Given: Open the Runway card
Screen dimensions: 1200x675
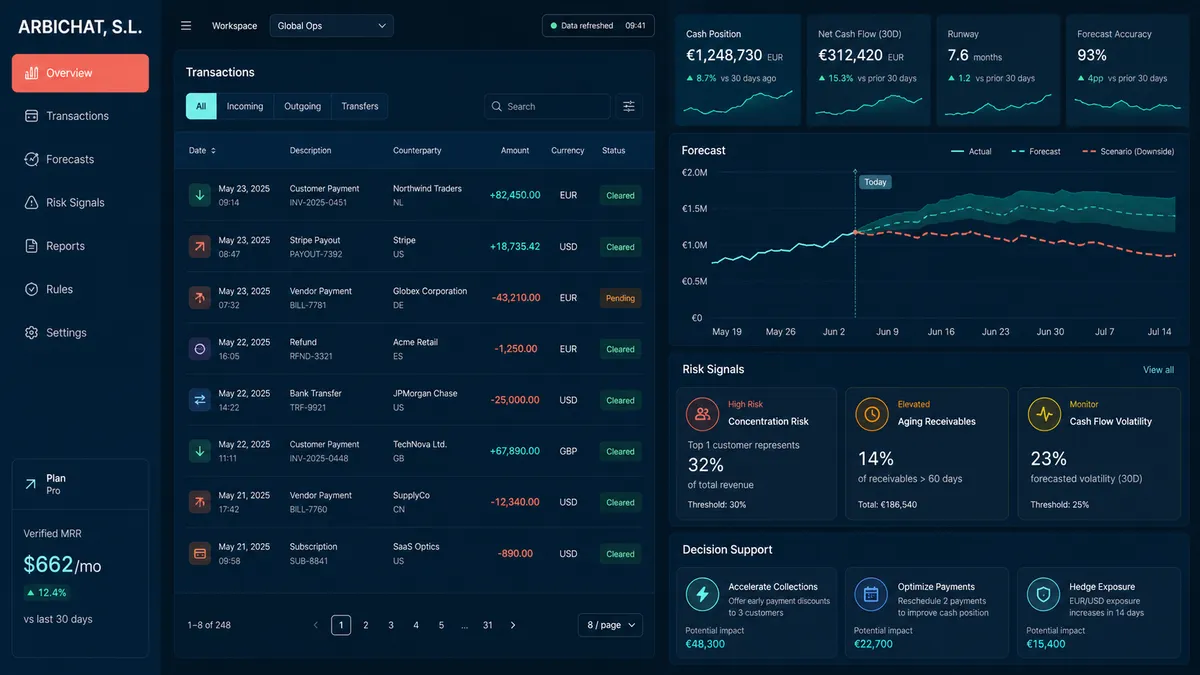Looking at the screenshot, I should (x=999, y=70).
